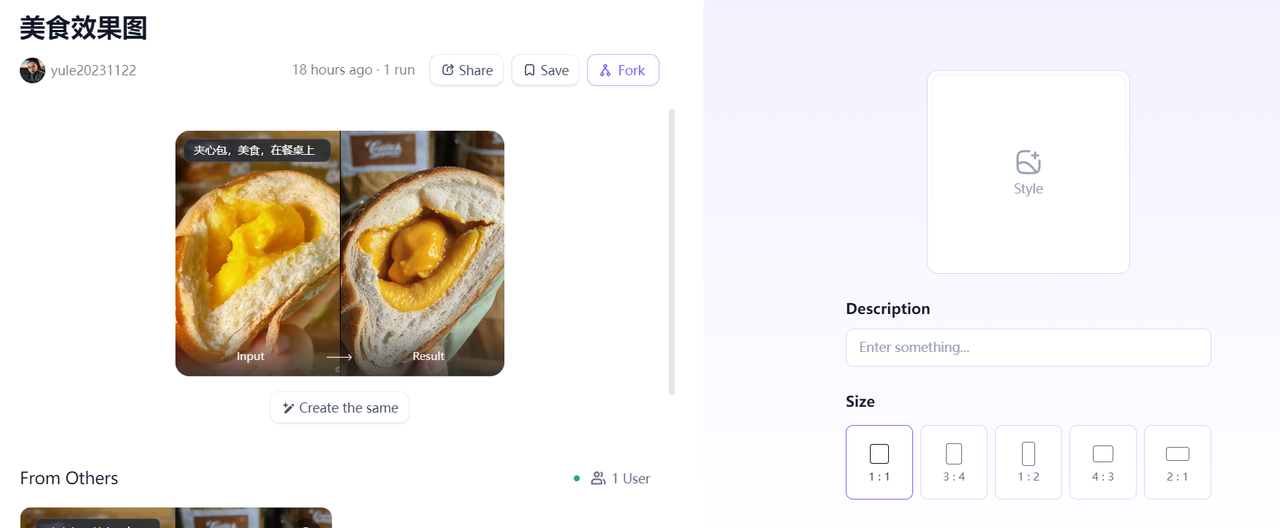
Task: Click the vertical scrollbar of left panel
Action: pyautogui.click(x=672, y=250)
